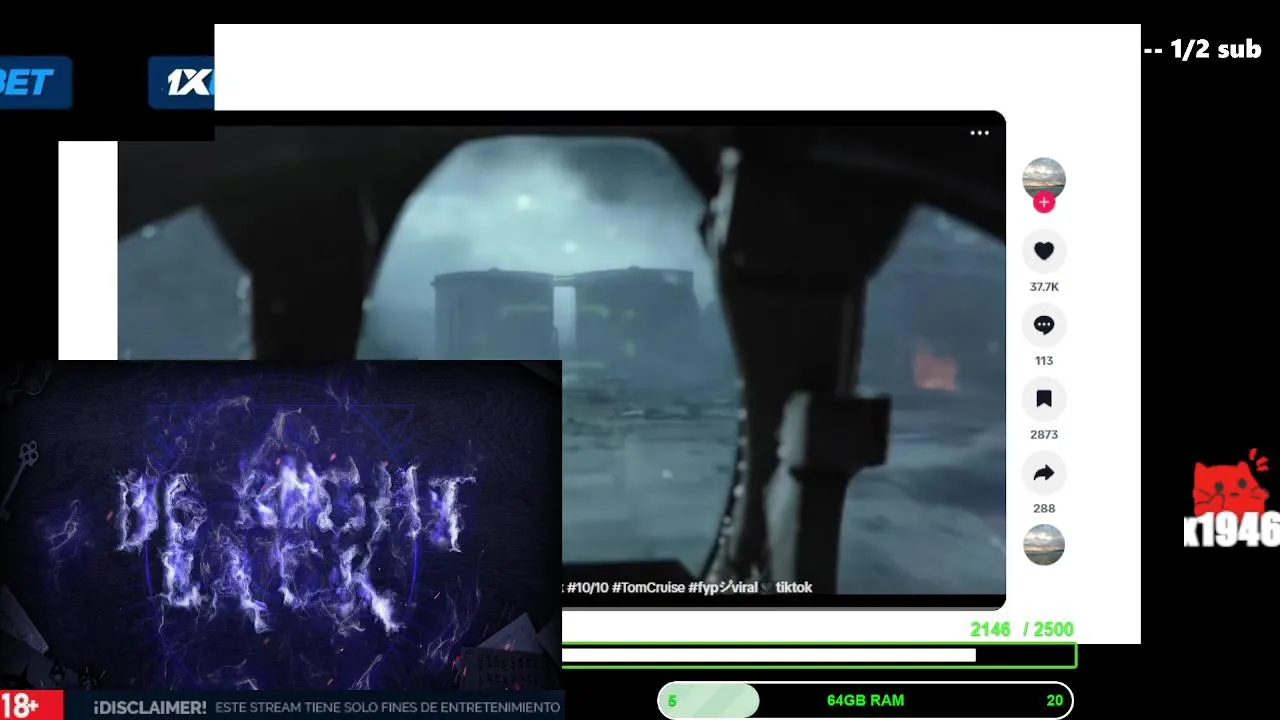This screenshot has height=720, width=1280.
Task: Click the #TomCruise hashtag in the caption
Action: point(648,588)
